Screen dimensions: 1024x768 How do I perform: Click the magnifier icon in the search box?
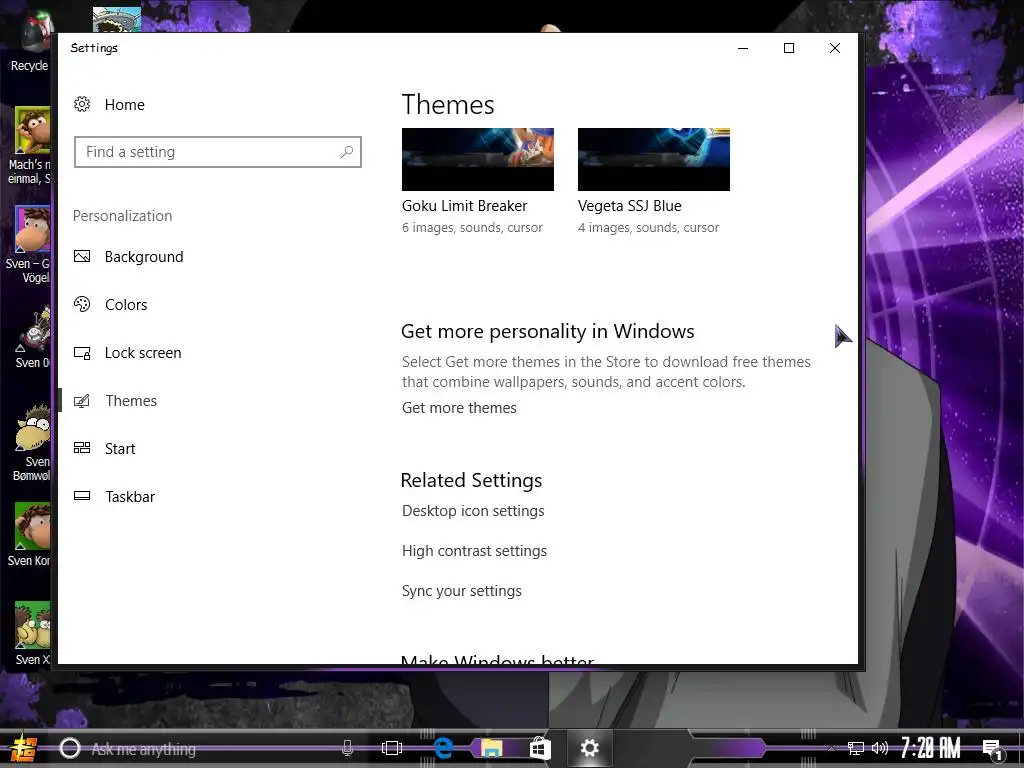(347, 152)
